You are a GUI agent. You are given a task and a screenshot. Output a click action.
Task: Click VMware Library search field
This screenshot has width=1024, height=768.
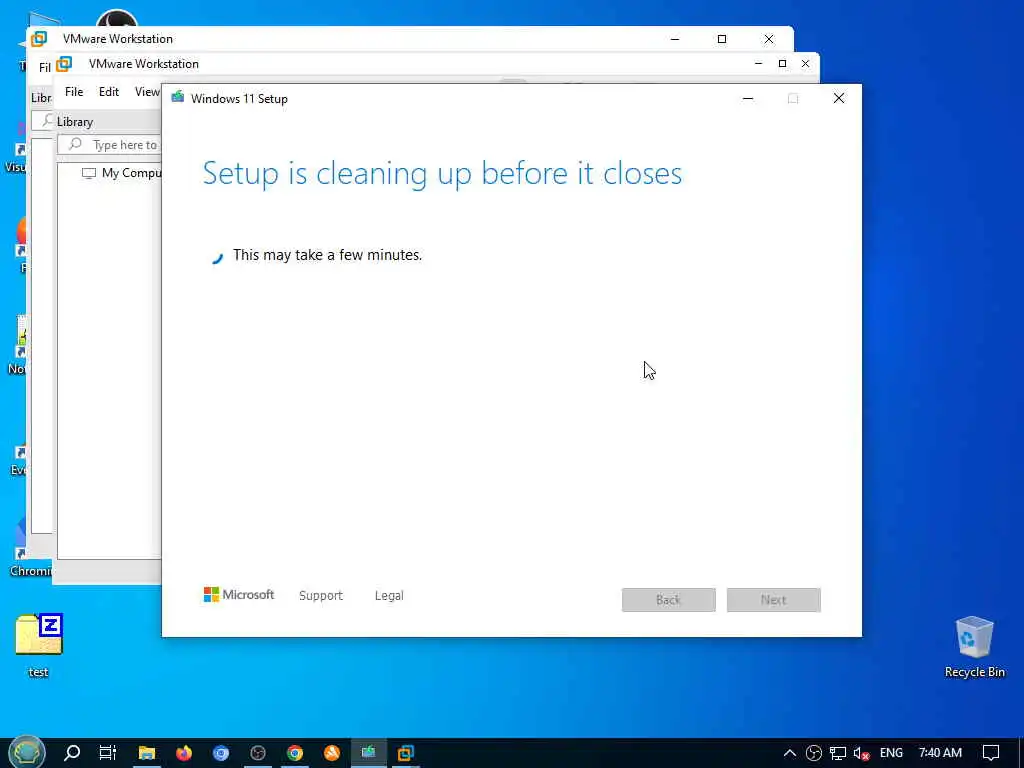(110, 144)
